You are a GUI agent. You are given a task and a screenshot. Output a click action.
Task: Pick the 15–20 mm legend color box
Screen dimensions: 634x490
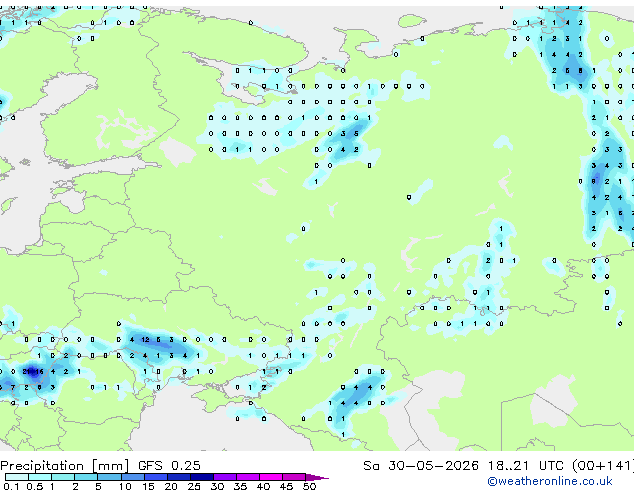pyautogui.click(x=156, y=477)
